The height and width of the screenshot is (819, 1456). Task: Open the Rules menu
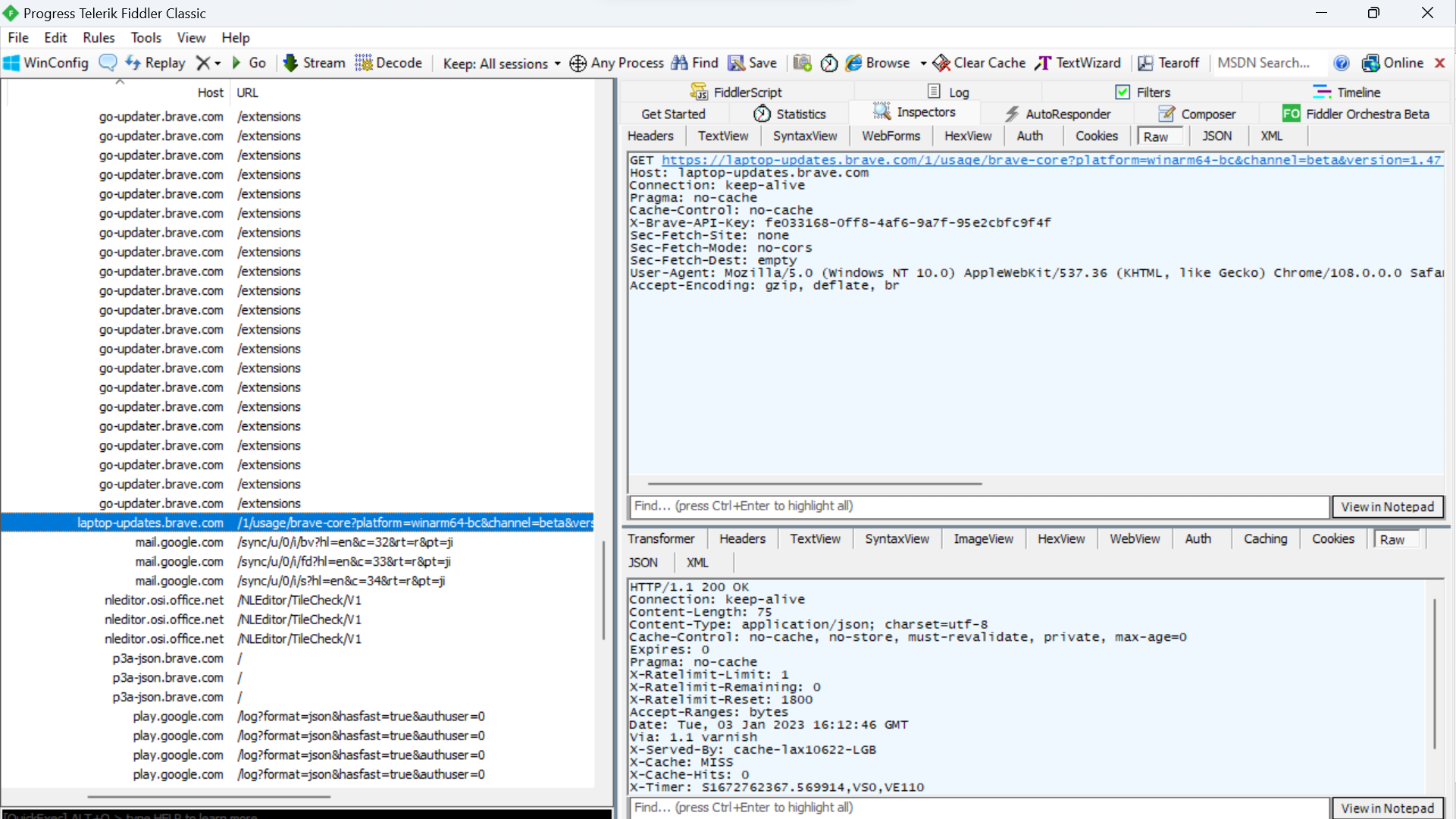point(98,37)
